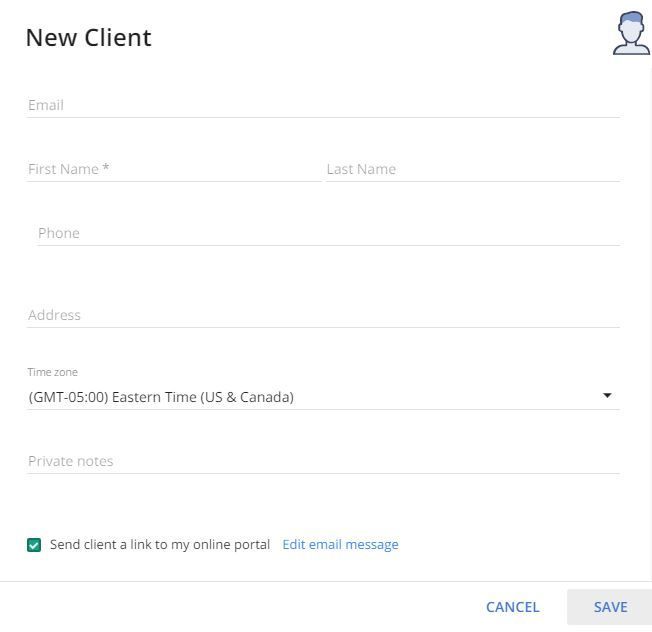652x632 pixels.
Task: Click the small 'Time zone' label
Action: coord(53,372)
